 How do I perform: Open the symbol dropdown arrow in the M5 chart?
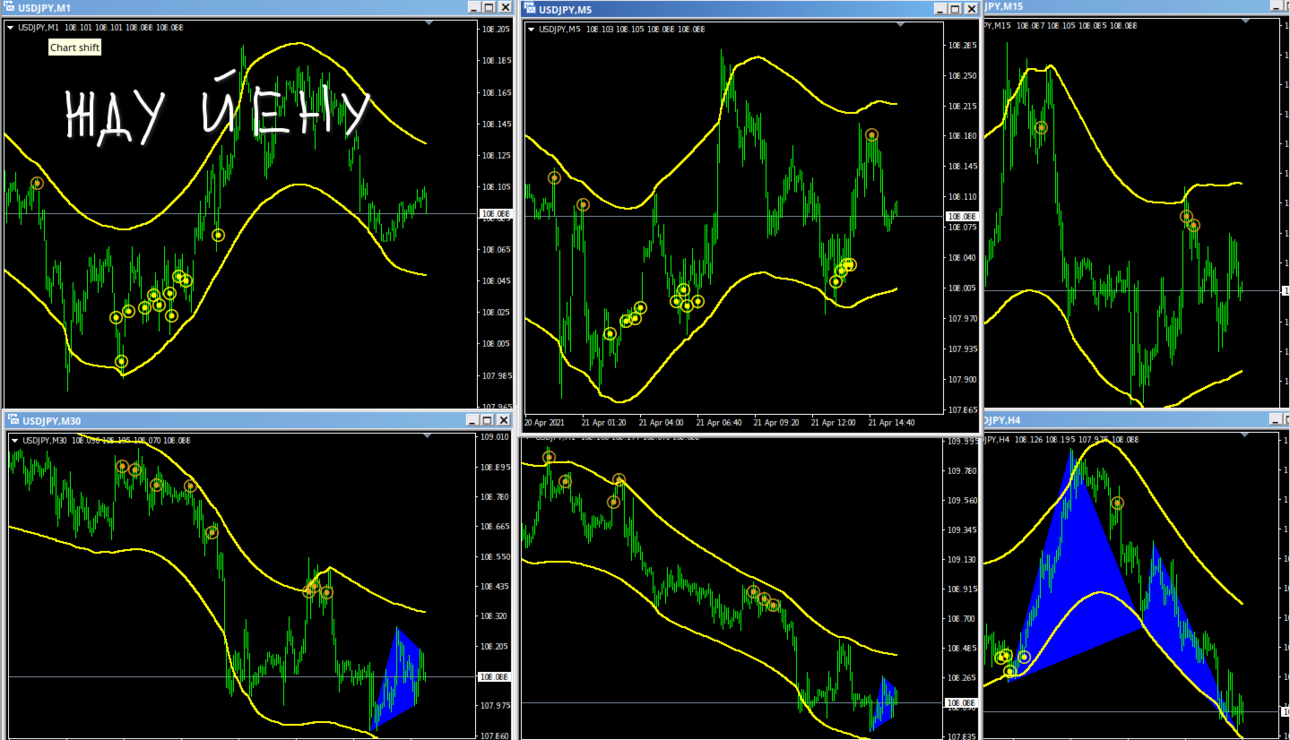click(531, 29)
